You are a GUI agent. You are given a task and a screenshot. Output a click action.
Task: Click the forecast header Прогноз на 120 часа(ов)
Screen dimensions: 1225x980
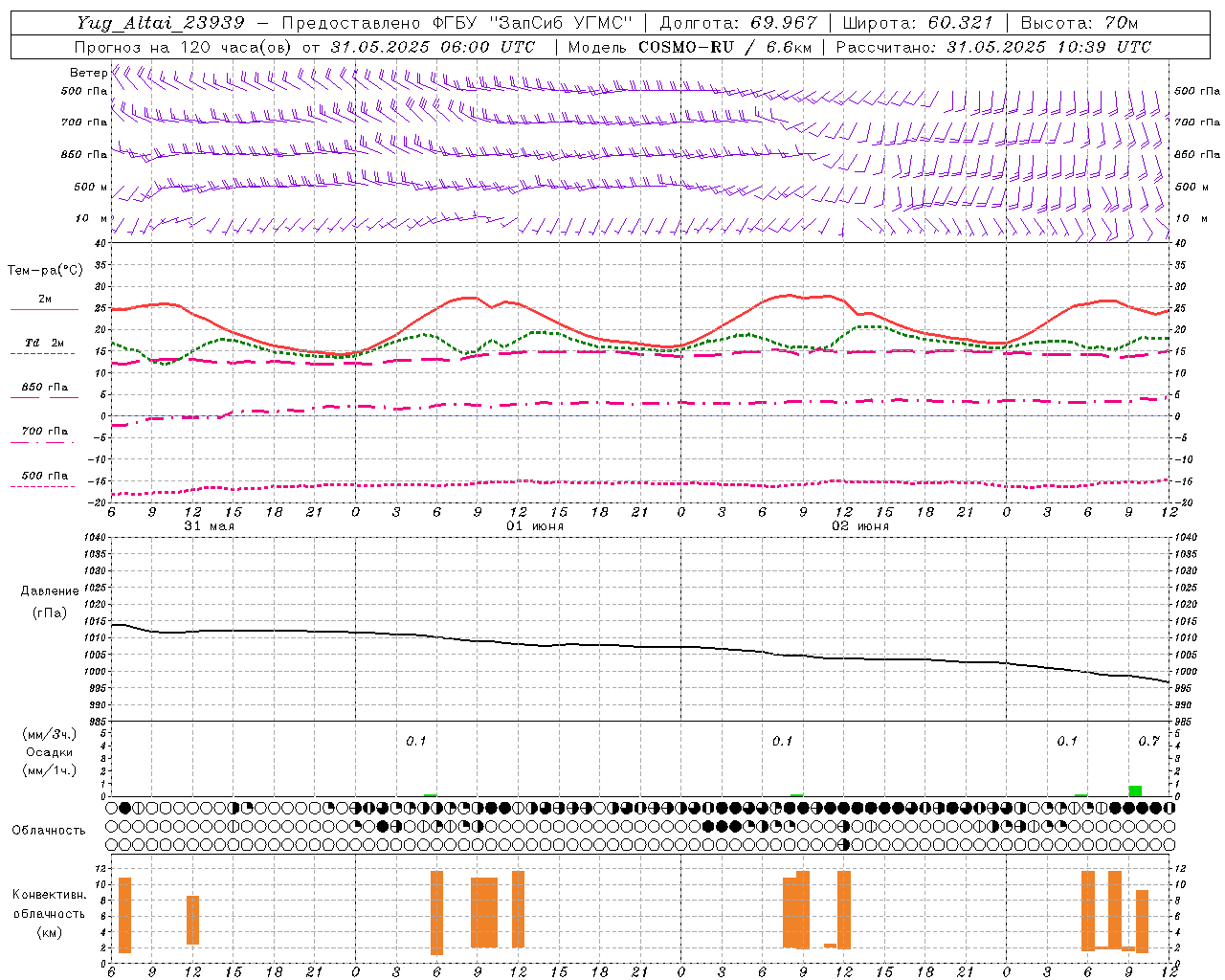[184, 47]
